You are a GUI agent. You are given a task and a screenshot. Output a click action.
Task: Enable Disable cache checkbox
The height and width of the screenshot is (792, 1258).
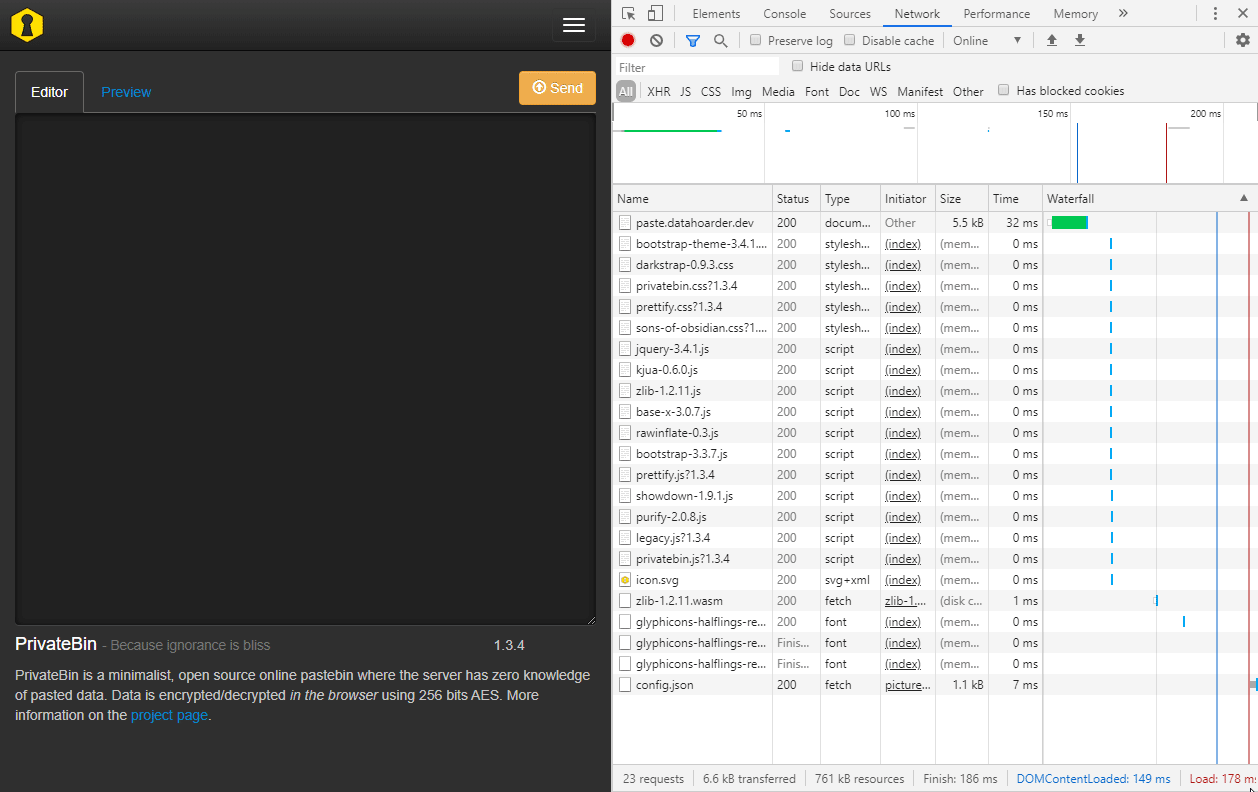click(x=850, y=40)
